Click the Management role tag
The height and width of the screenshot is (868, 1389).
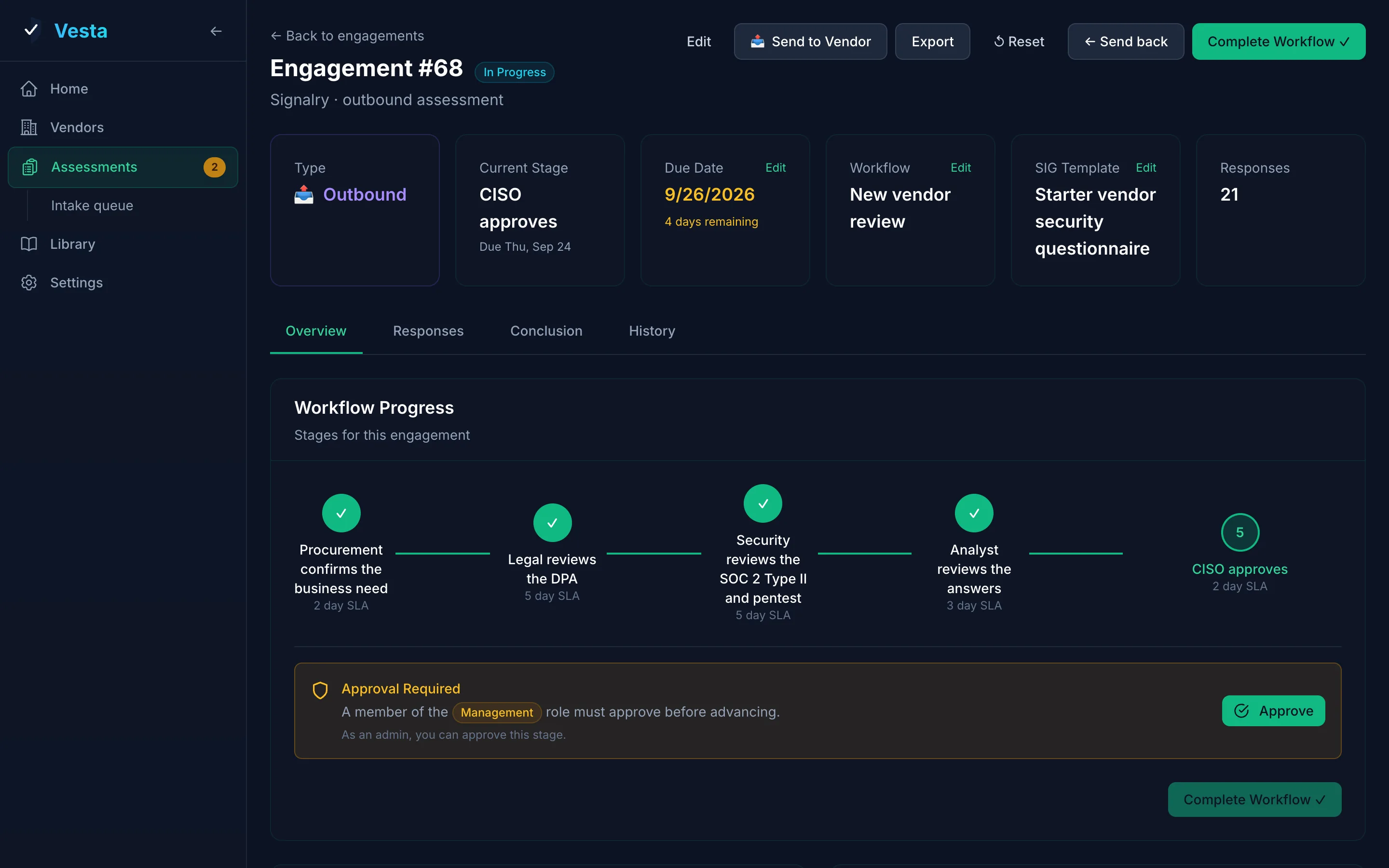coord(496,712)
